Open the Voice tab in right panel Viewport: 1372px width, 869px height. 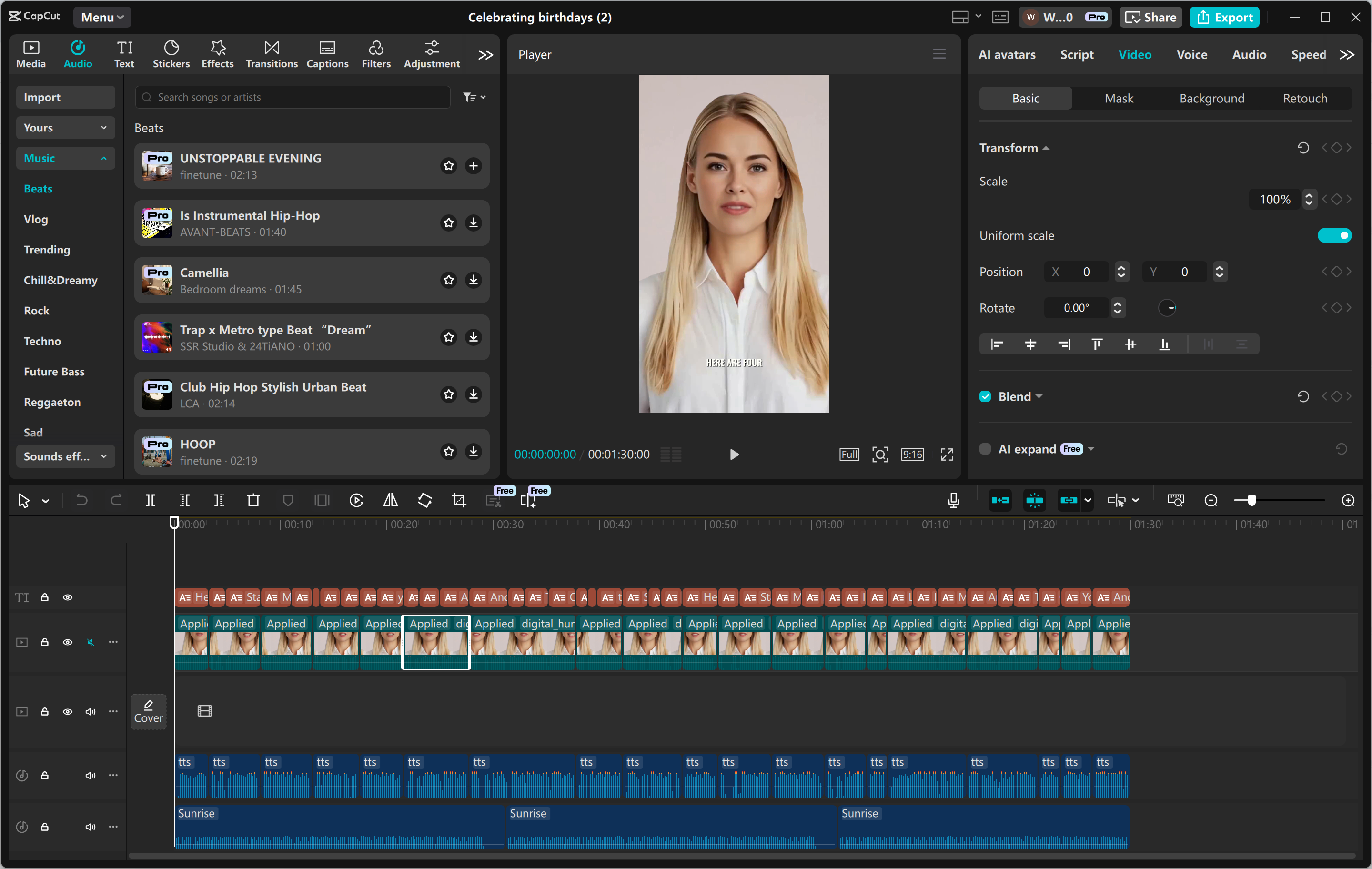click(x=1191, y=55)
